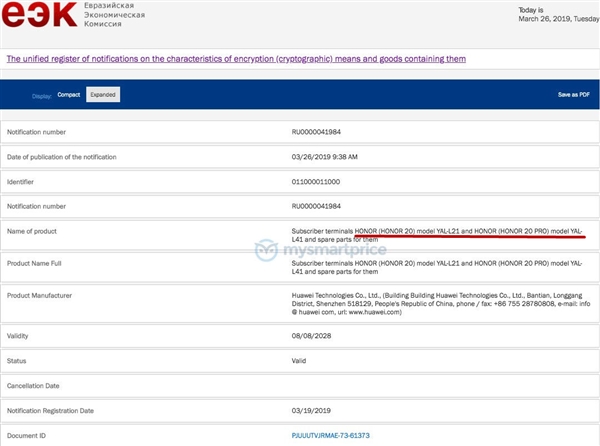Click the mysmartprice watermark logo
This screenshot has width=600, height=446.
click(298, 251)
